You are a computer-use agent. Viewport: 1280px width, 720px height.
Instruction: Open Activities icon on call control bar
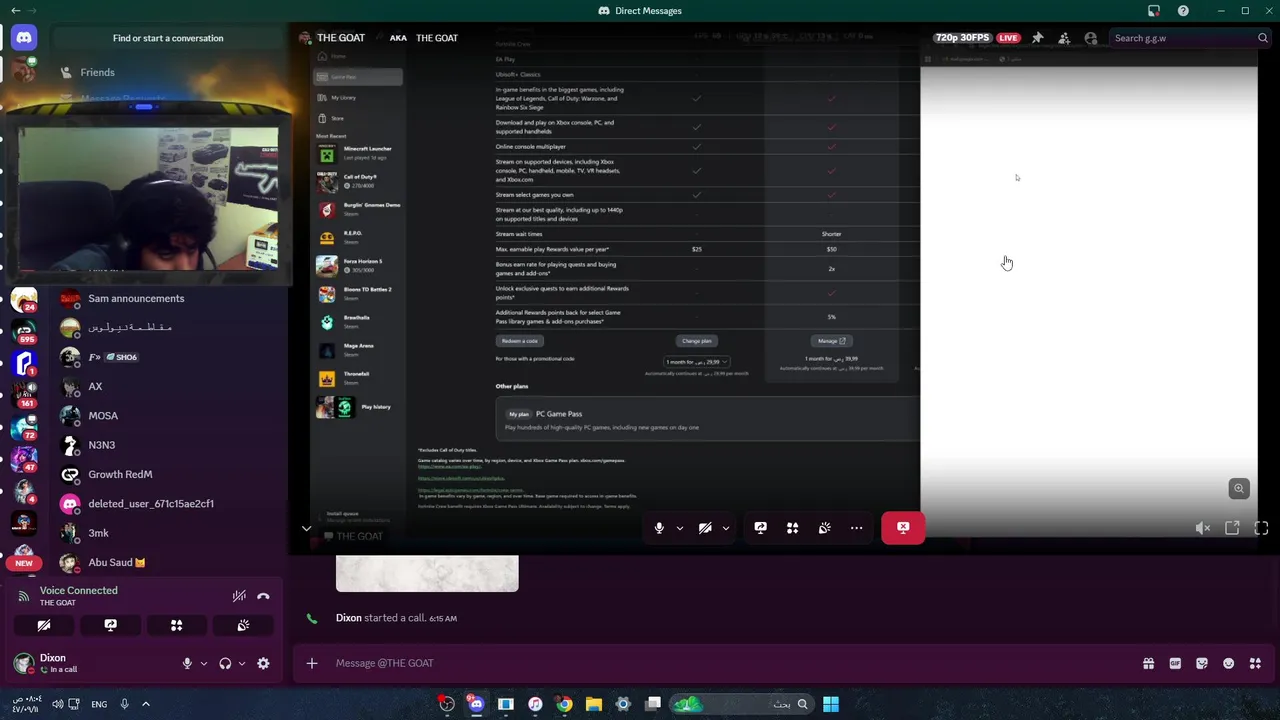tap(792, 528)
